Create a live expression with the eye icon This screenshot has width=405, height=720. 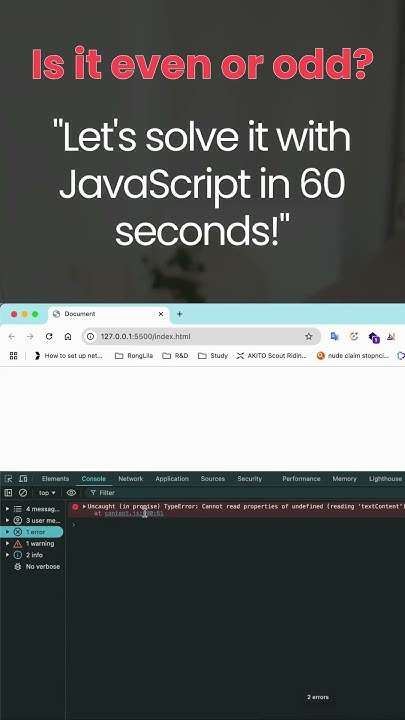pyautogui.click(x=71, y=493)
